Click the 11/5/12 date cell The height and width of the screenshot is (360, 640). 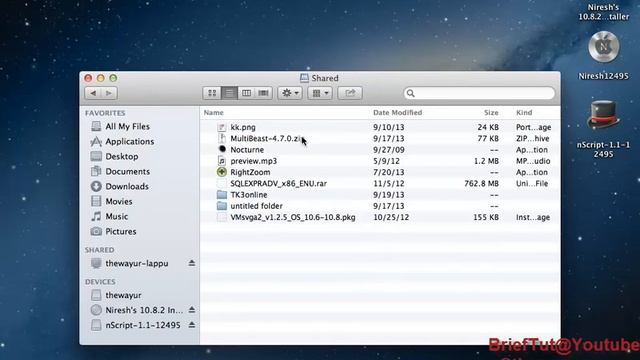389,184
